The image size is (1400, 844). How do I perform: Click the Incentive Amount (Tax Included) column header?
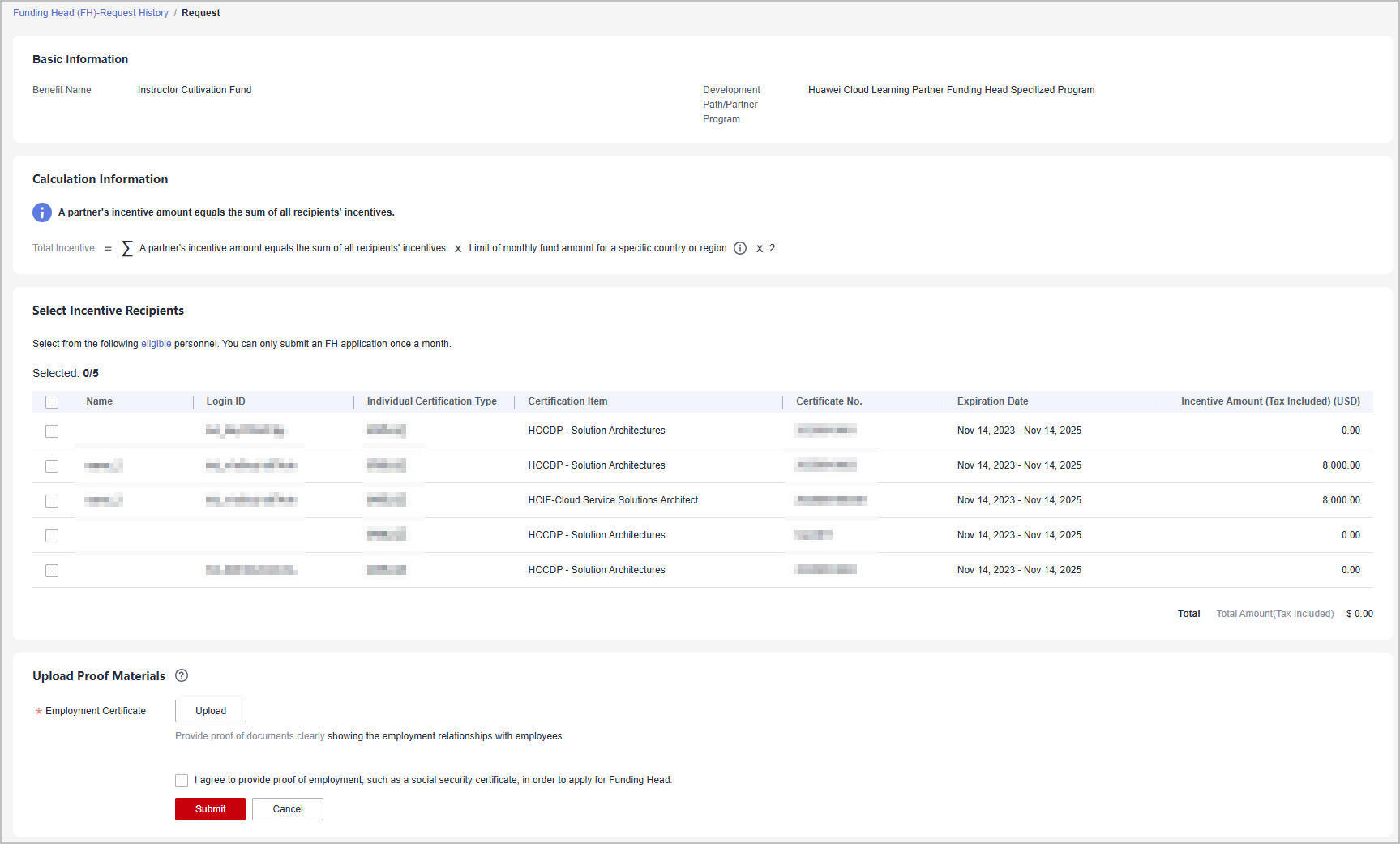[1269, 401]
